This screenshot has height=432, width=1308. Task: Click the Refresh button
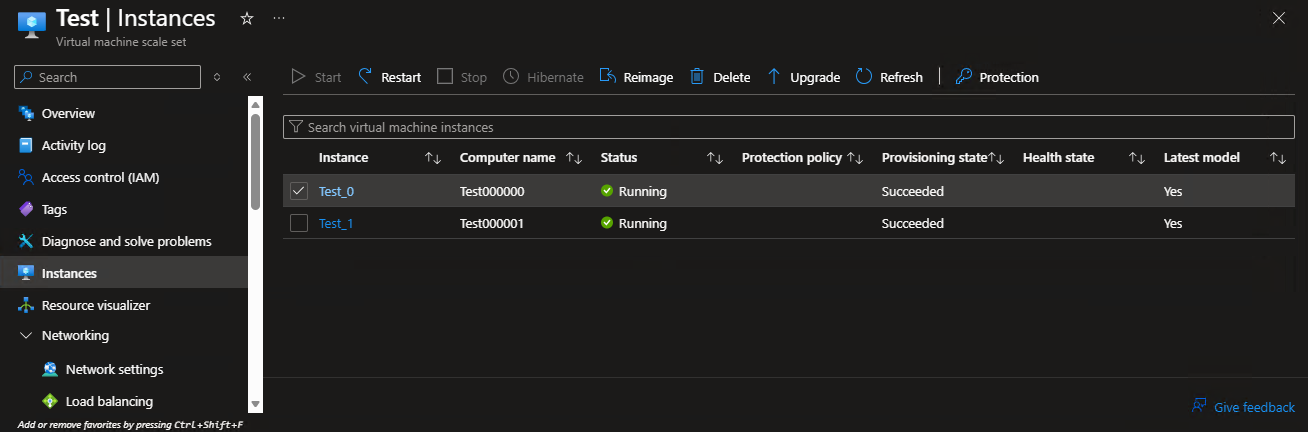coord(889,77)
